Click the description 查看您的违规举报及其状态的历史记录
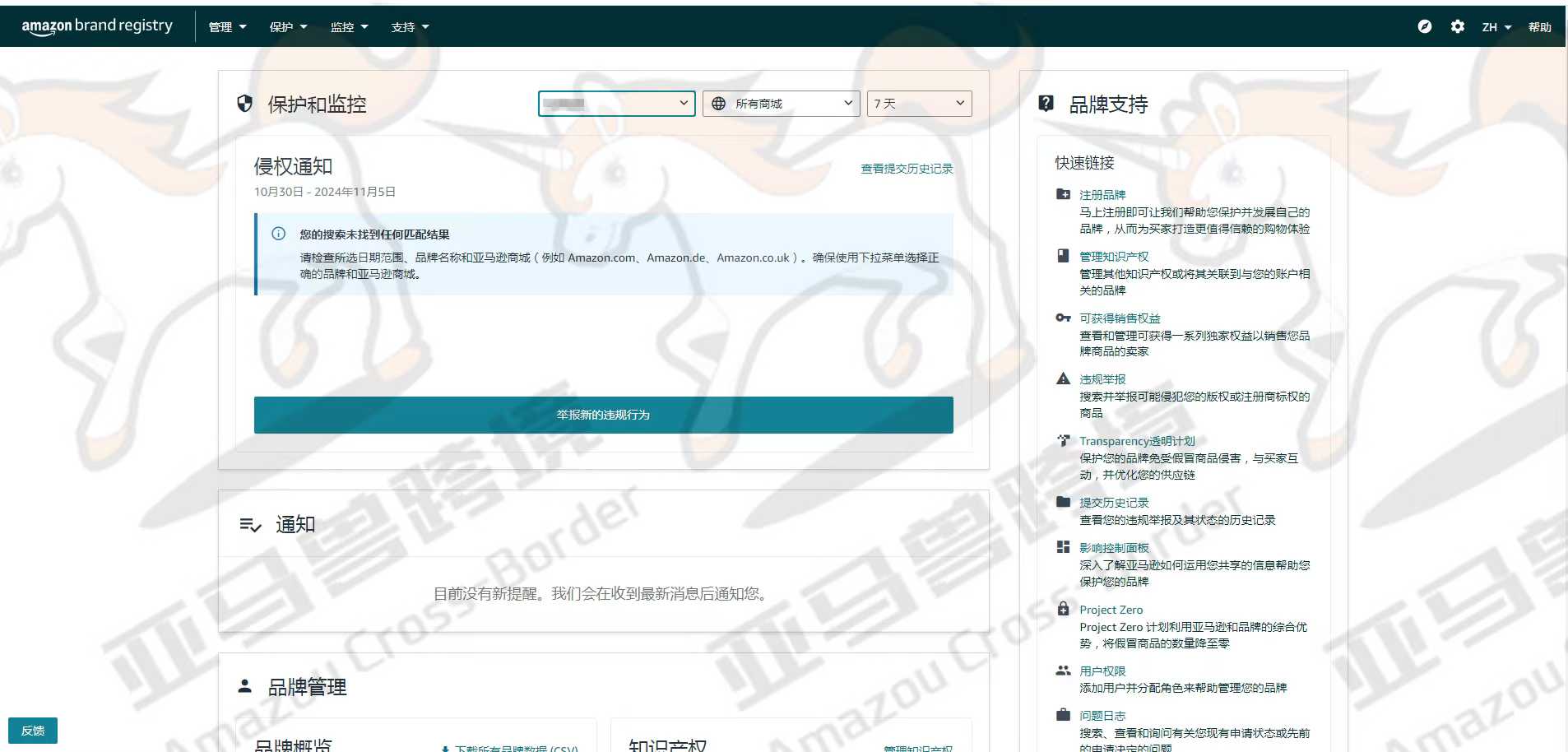Screen dimensions: 1568x752 point(1177,520)
